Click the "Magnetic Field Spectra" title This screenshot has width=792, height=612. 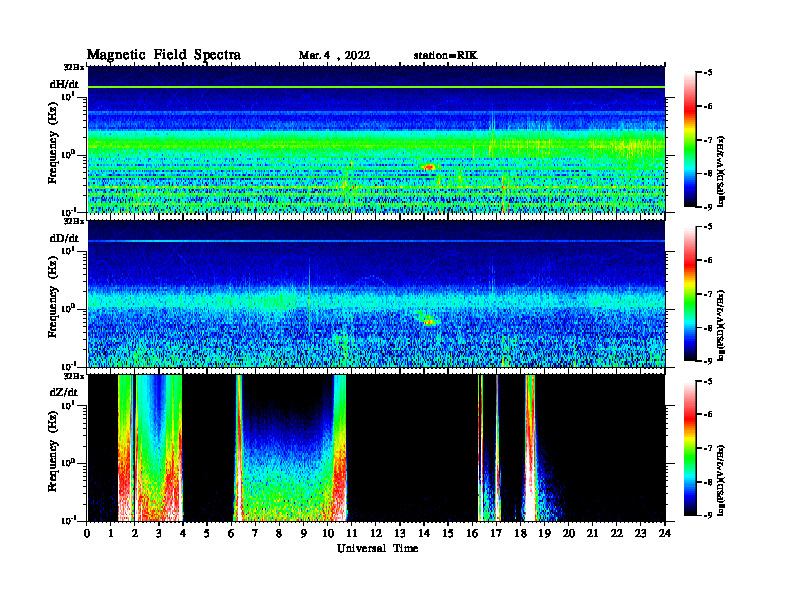point(163,55)
